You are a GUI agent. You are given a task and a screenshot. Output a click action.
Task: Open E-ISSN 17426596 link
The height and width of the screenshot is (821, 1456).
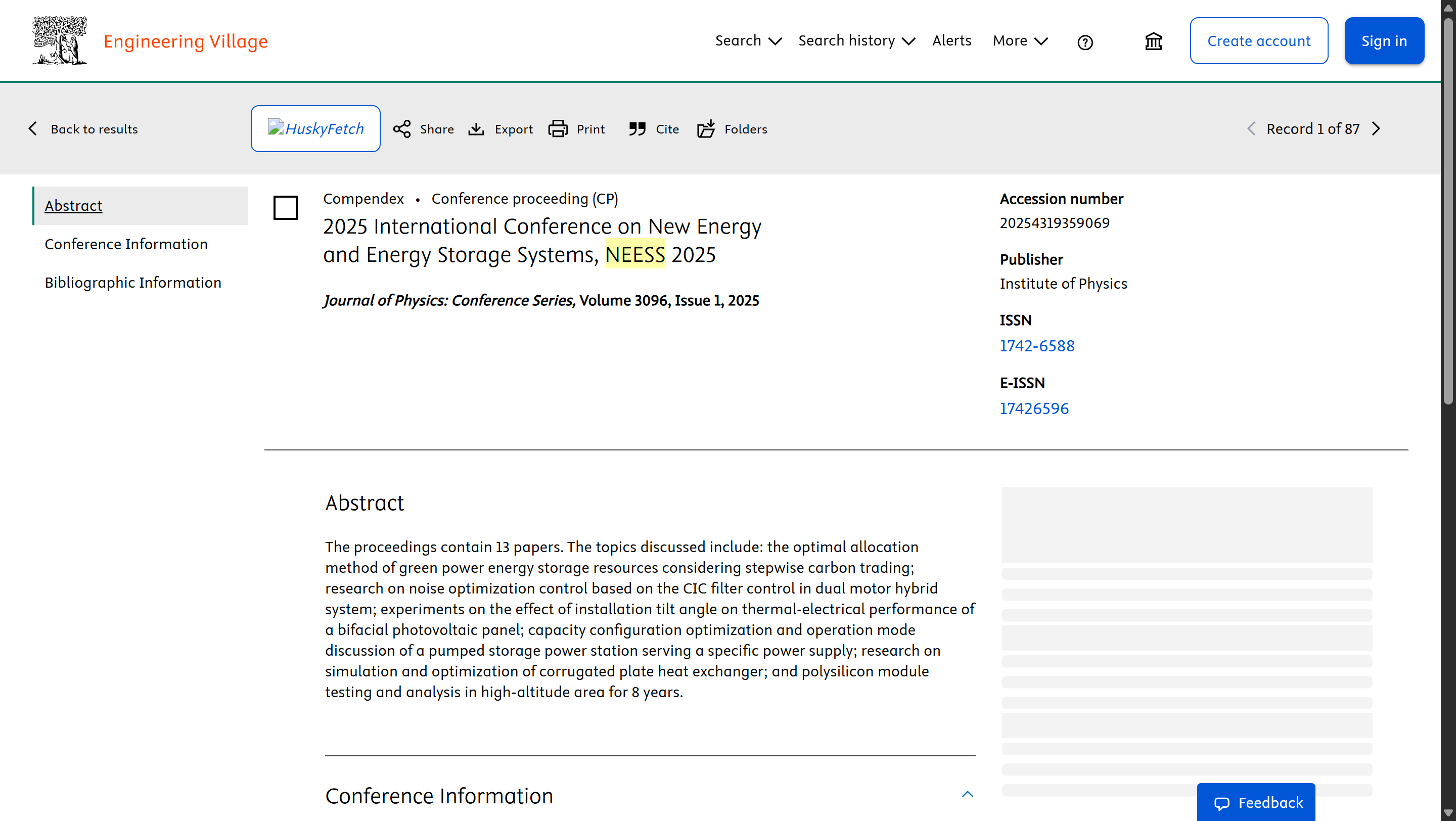tap(1034, 408)
